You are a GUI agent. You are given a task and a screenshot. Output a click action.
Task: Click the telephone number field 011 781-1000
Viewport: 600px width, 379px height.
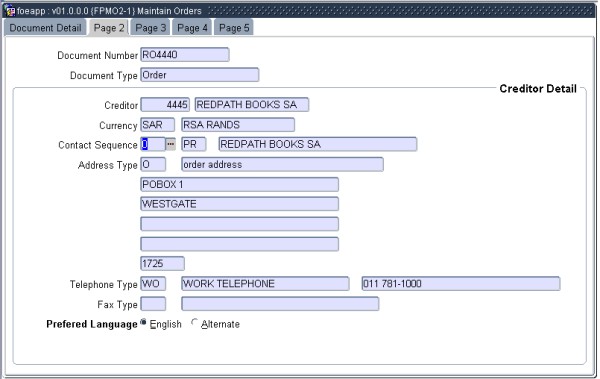pos(461,284)
